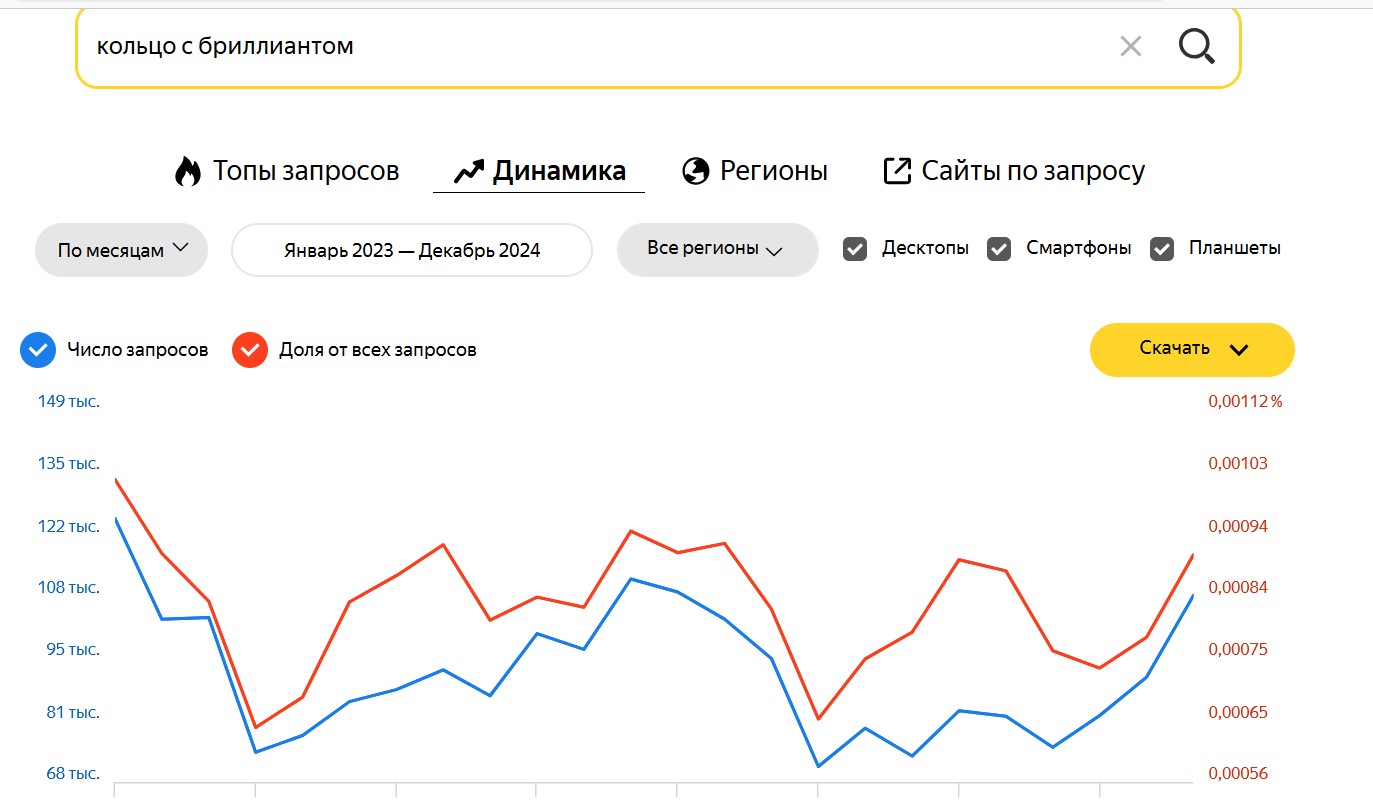Screen dimensions: 1373x806
Task: Uncheck the Десктопы checkbox
Action: (855, 249)
